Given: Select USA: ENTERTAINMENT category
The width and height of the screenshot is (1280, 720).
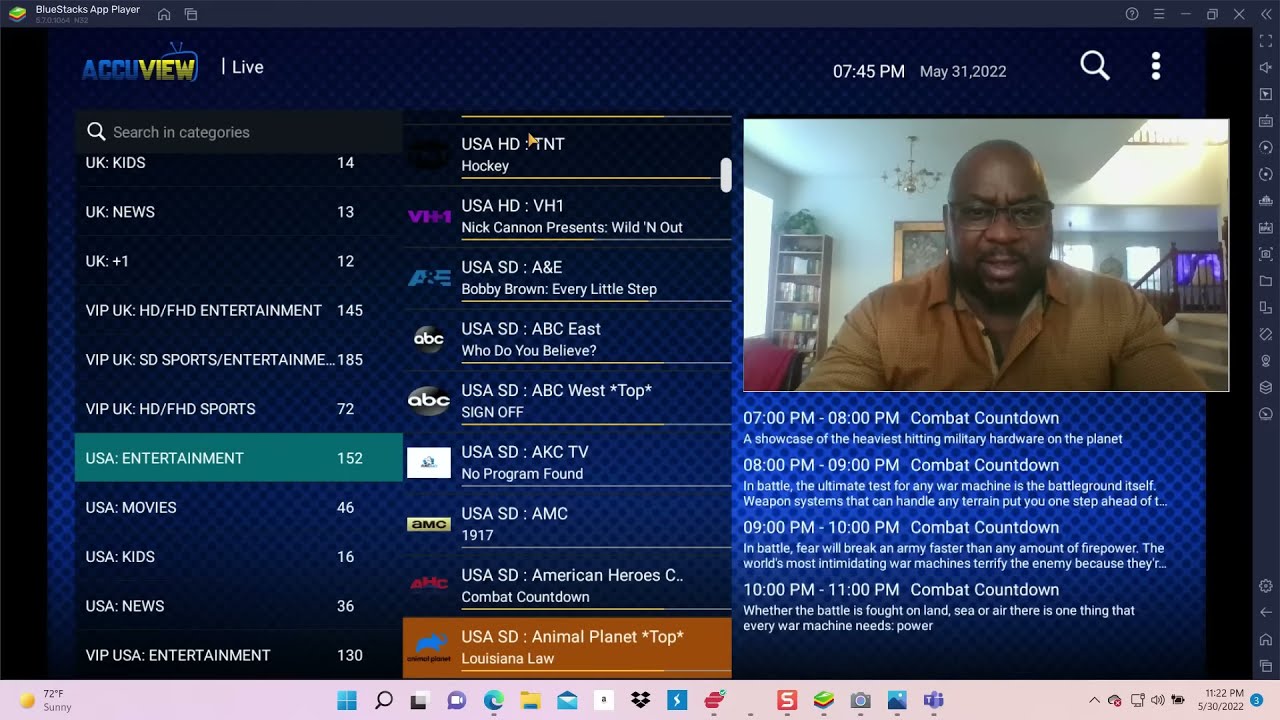Looking at the screenshot, I should (x=238, y=458).
